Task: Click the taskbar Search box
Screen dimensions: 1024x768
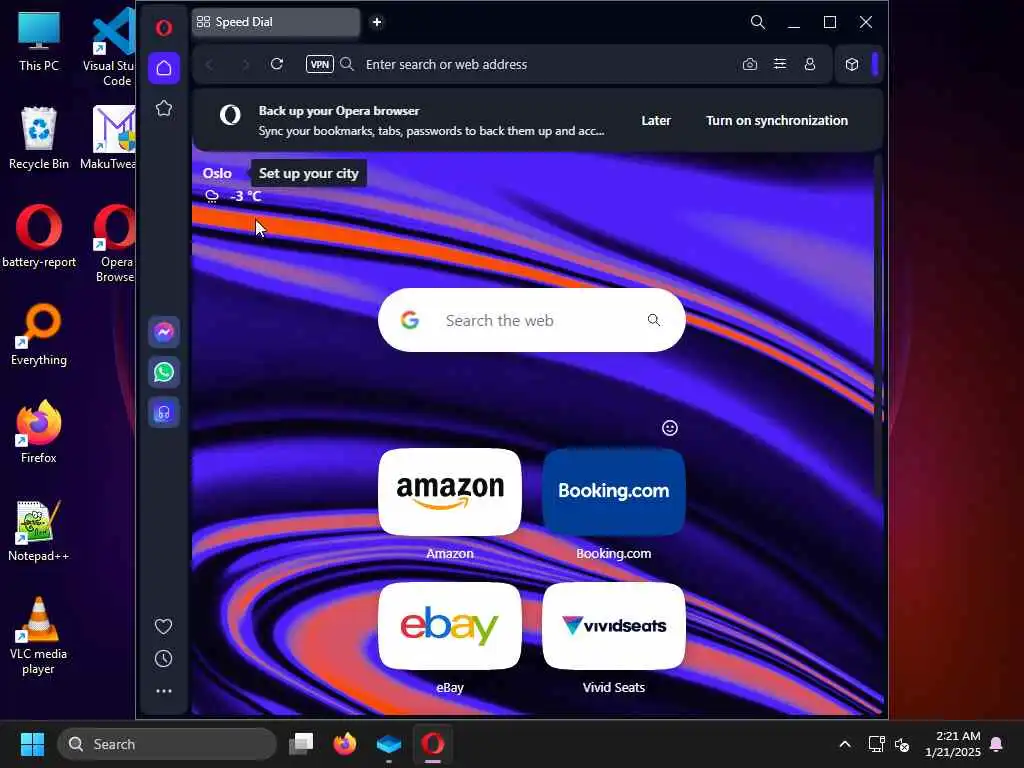Action: tap(167, 744)
